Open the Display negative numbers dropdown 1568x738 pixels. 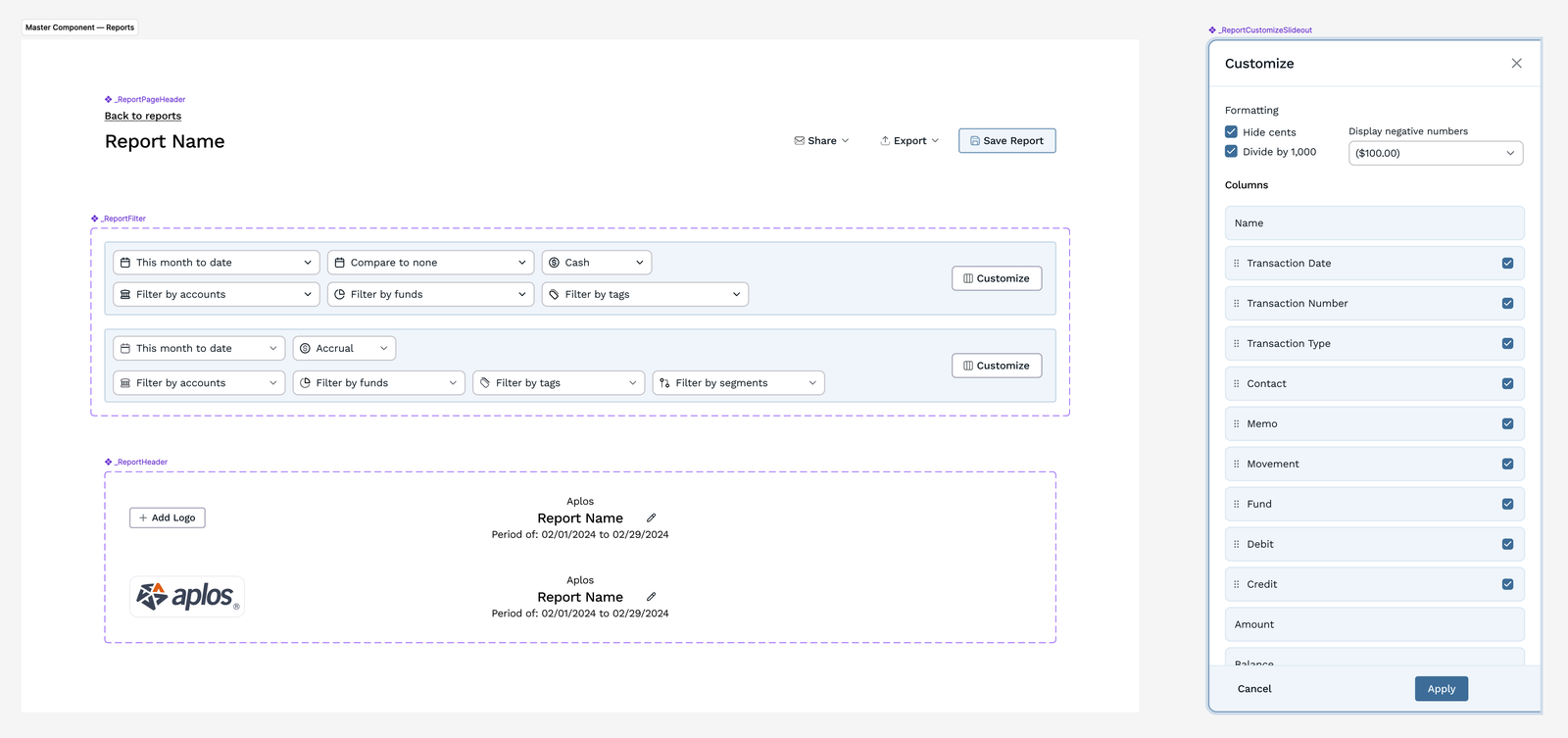[x=1436, y=153]
